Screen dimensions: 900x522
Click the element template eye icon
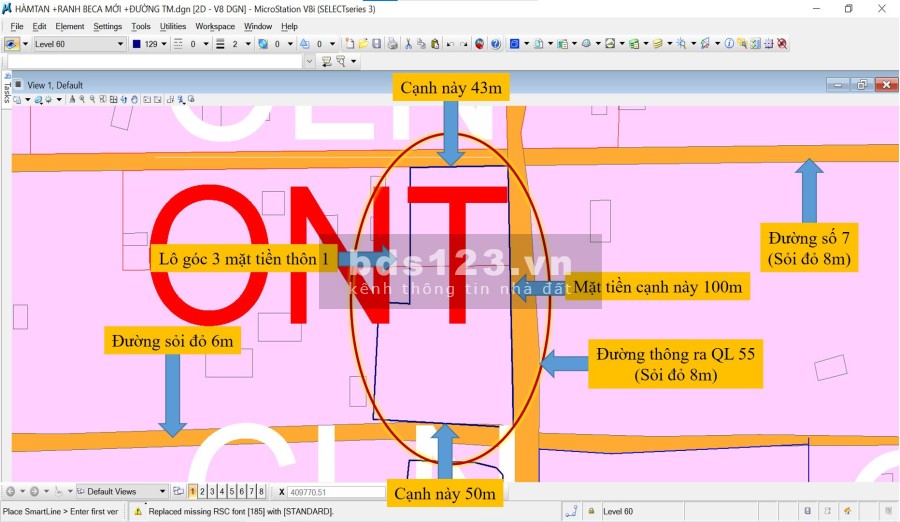point(11,44)
